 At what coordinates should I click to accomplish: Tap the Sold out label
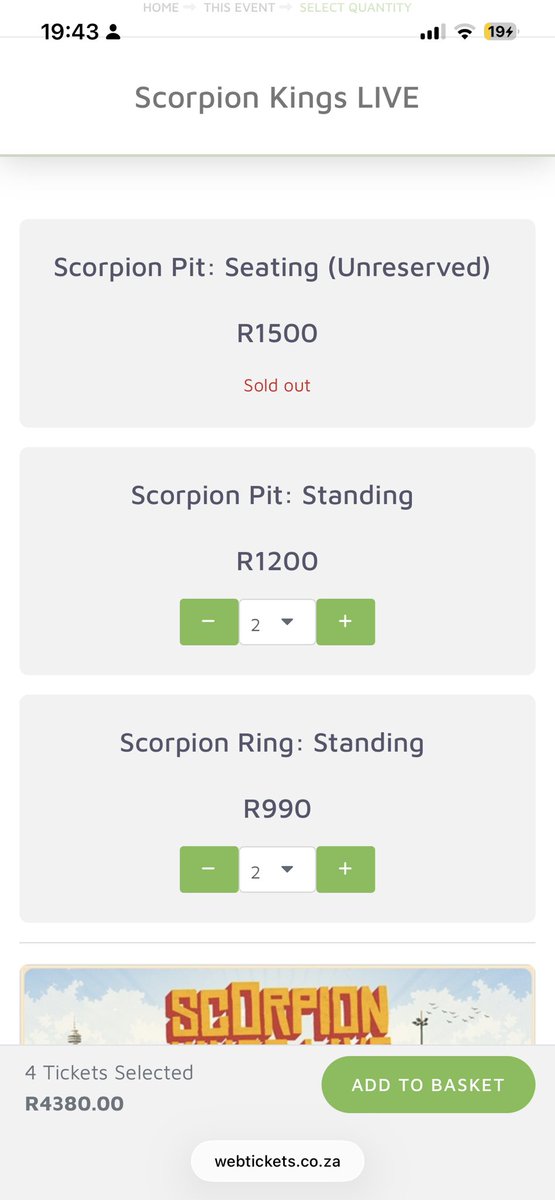[277, 385]
